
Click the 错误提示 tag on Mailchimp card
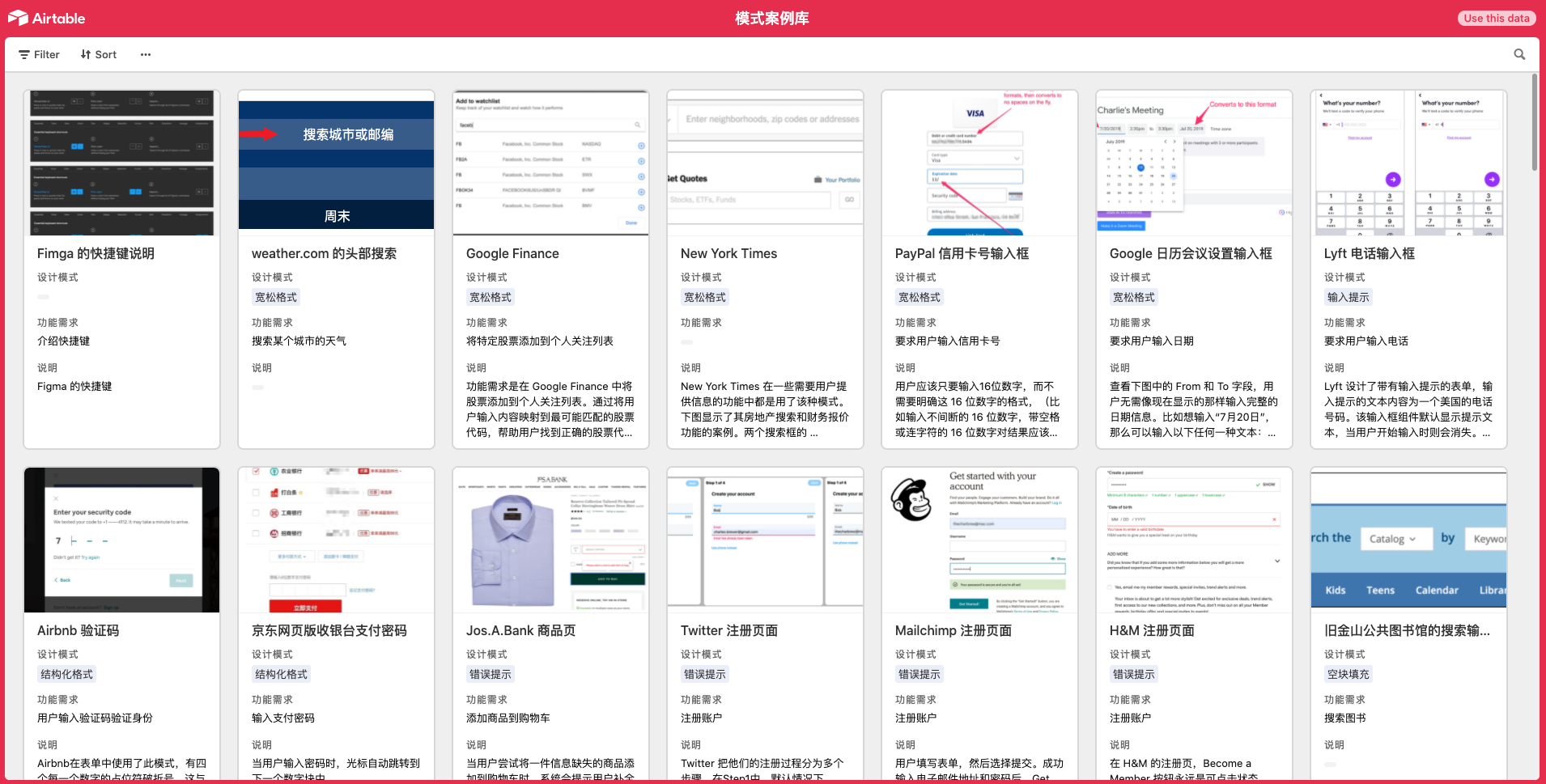[x=920, y=674]
